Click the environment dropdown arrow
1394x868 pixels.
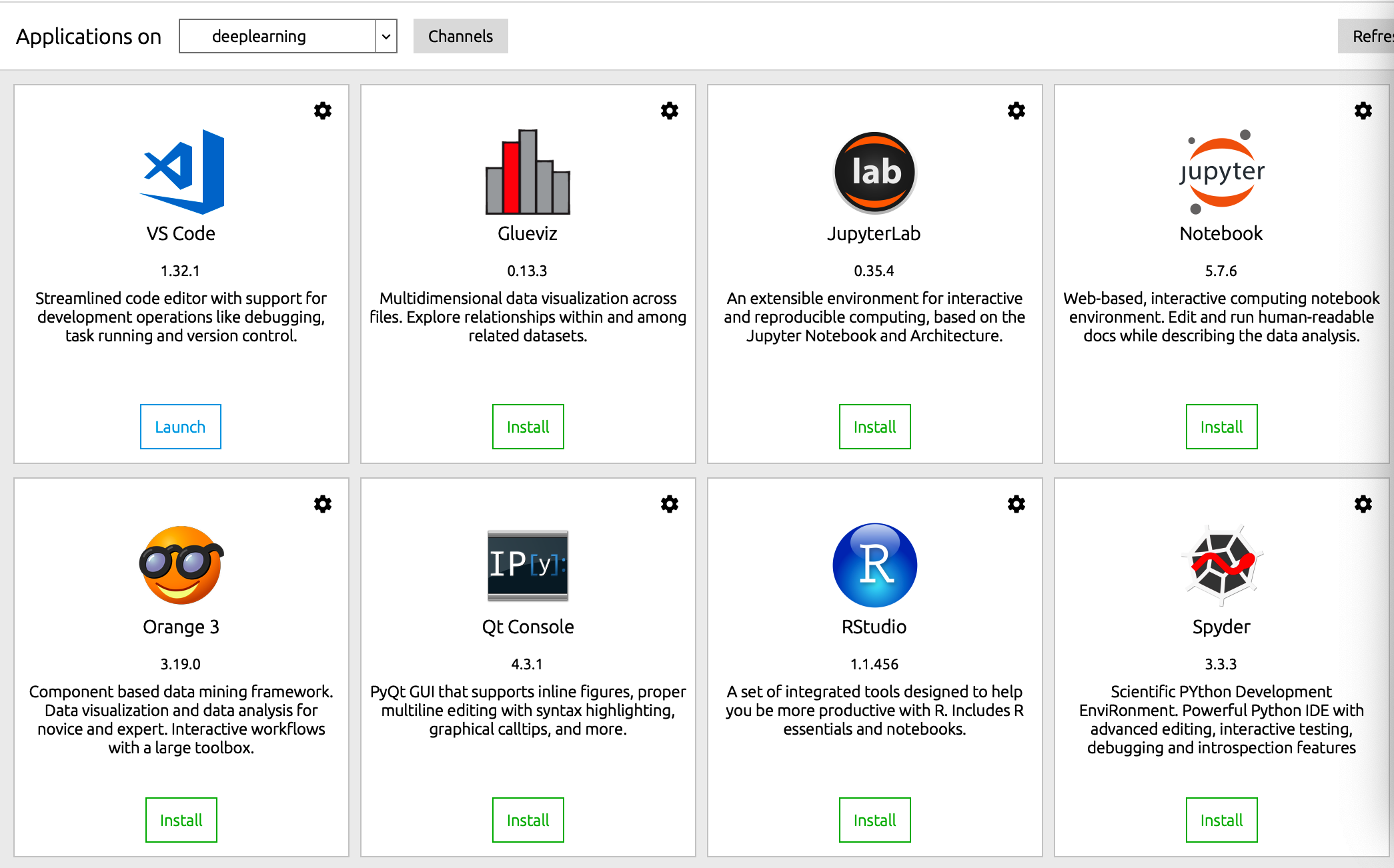(x=386, y=36)
